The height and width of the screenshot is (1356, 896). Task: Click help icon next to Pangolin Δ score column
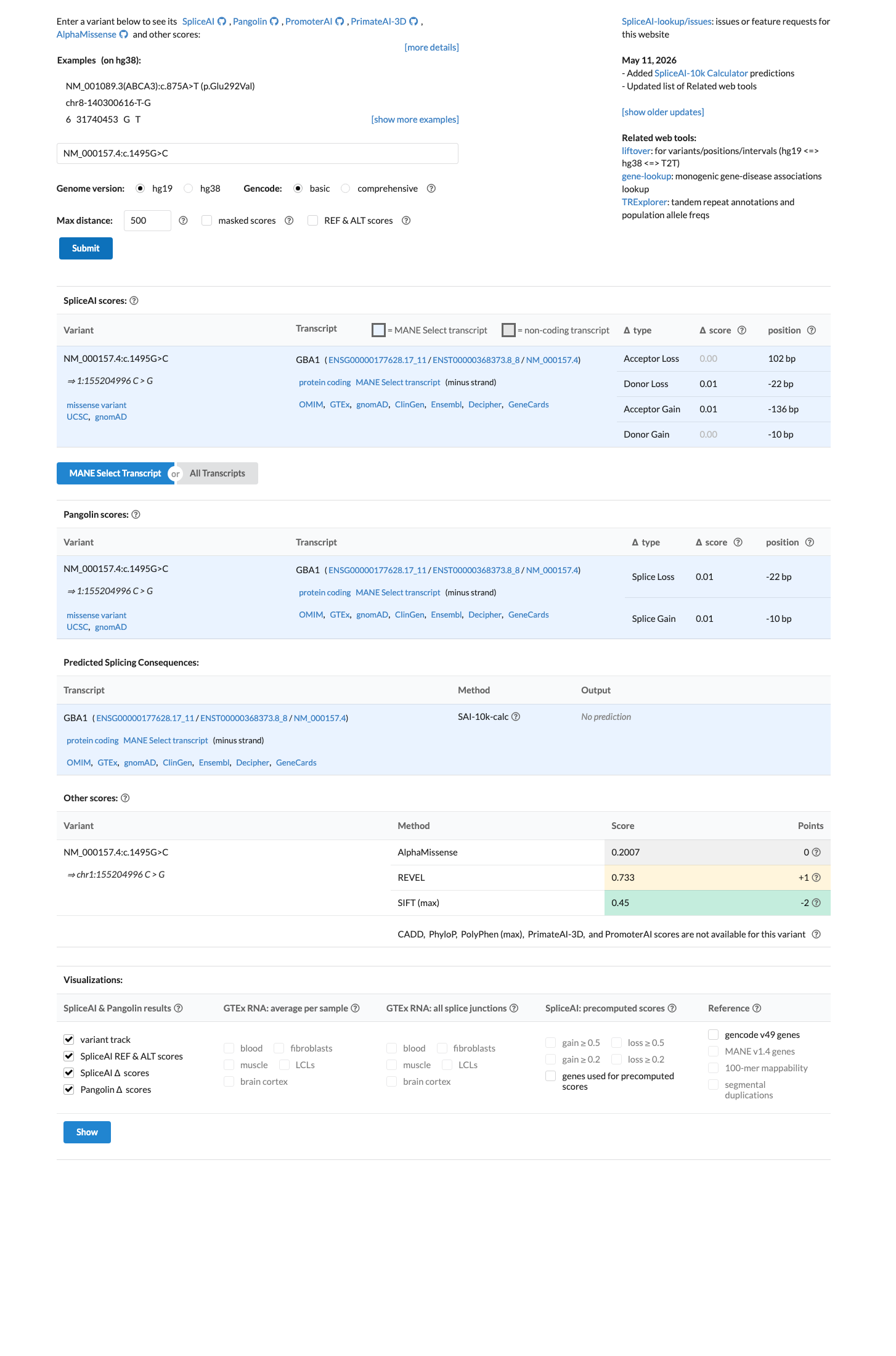coord(738,542)
